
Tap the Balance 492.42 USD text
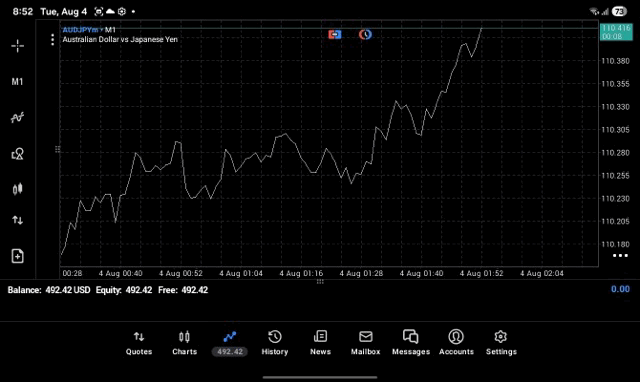coord(49,290)
